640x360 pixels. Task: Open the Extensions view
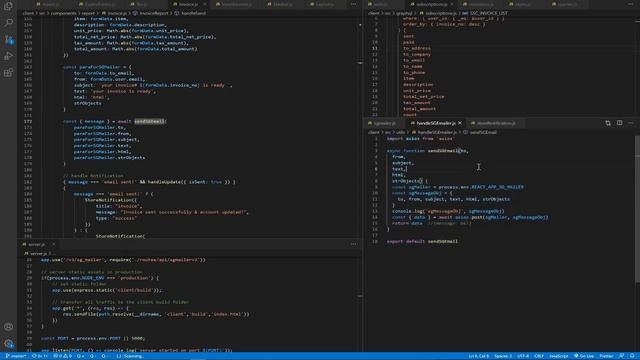click(x=8, y=73)
